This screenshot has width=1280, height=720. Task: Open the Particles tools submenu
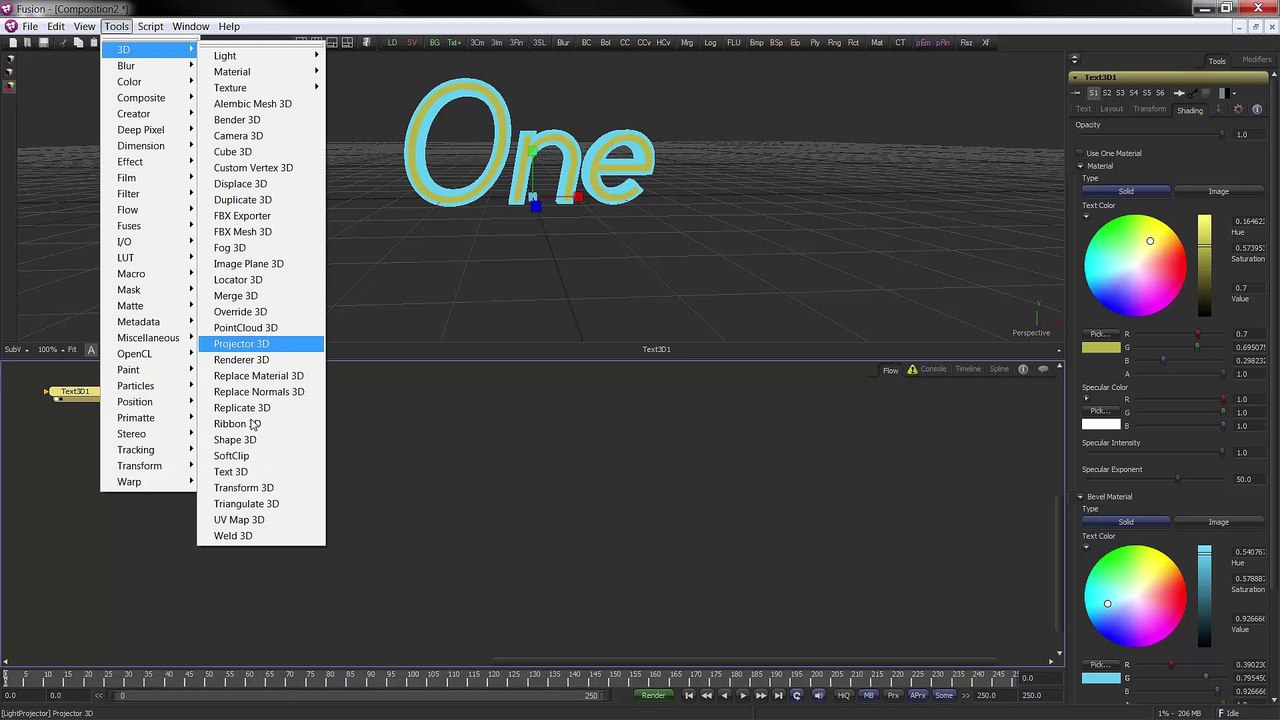tap(149, 386)
